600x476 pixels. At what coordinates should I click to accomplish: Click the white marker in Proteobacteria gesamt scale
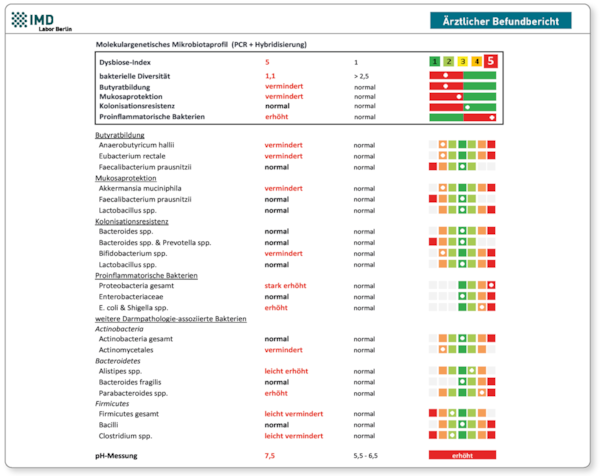click(492, 285)
